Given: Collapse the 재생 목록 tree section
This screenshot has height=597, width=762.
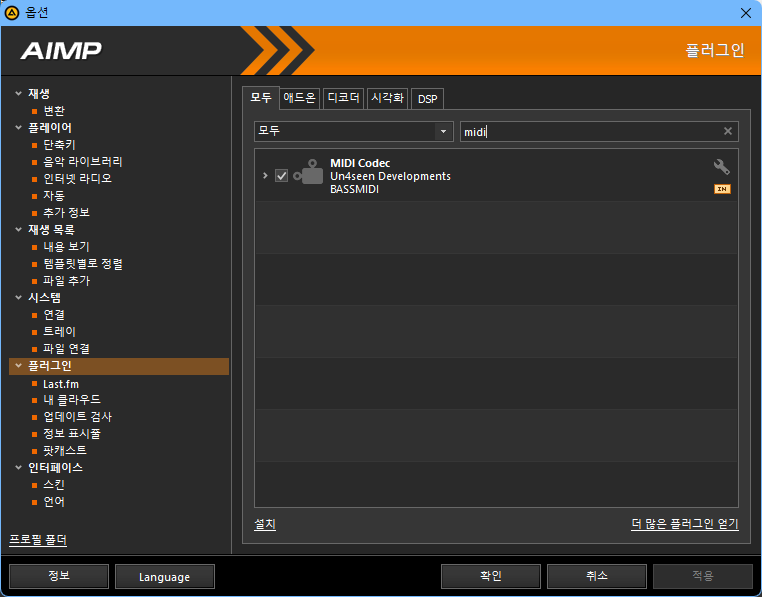Looking at the screenshot, I should (x=18, y=229).
